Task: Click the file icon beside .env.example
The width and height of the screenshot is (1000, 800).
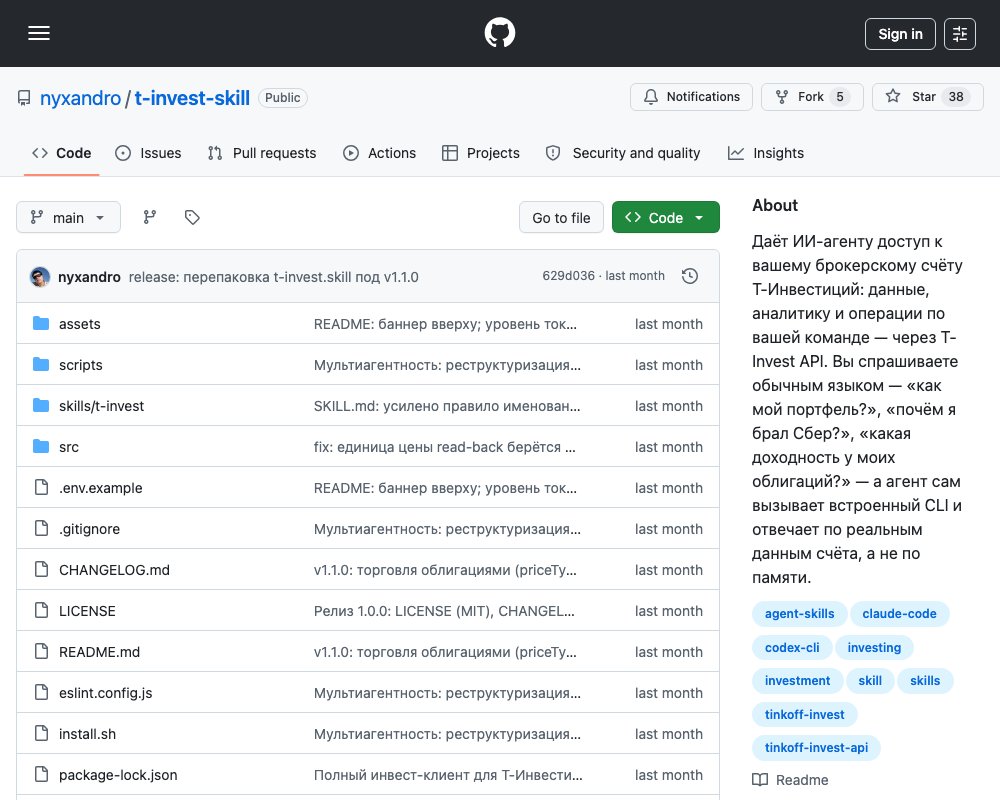Action: 41,487
